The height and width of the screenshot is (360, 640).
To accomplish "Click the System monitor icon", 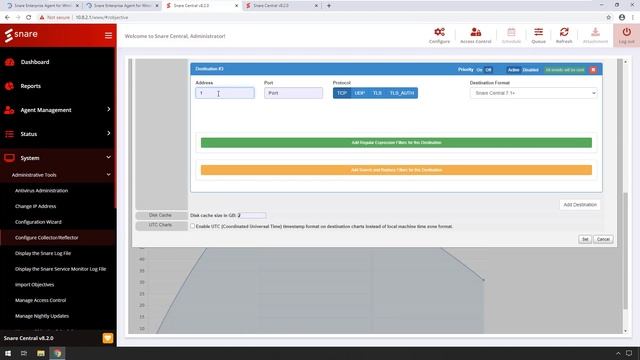I will pyautogui.click(x=9, y=158).
